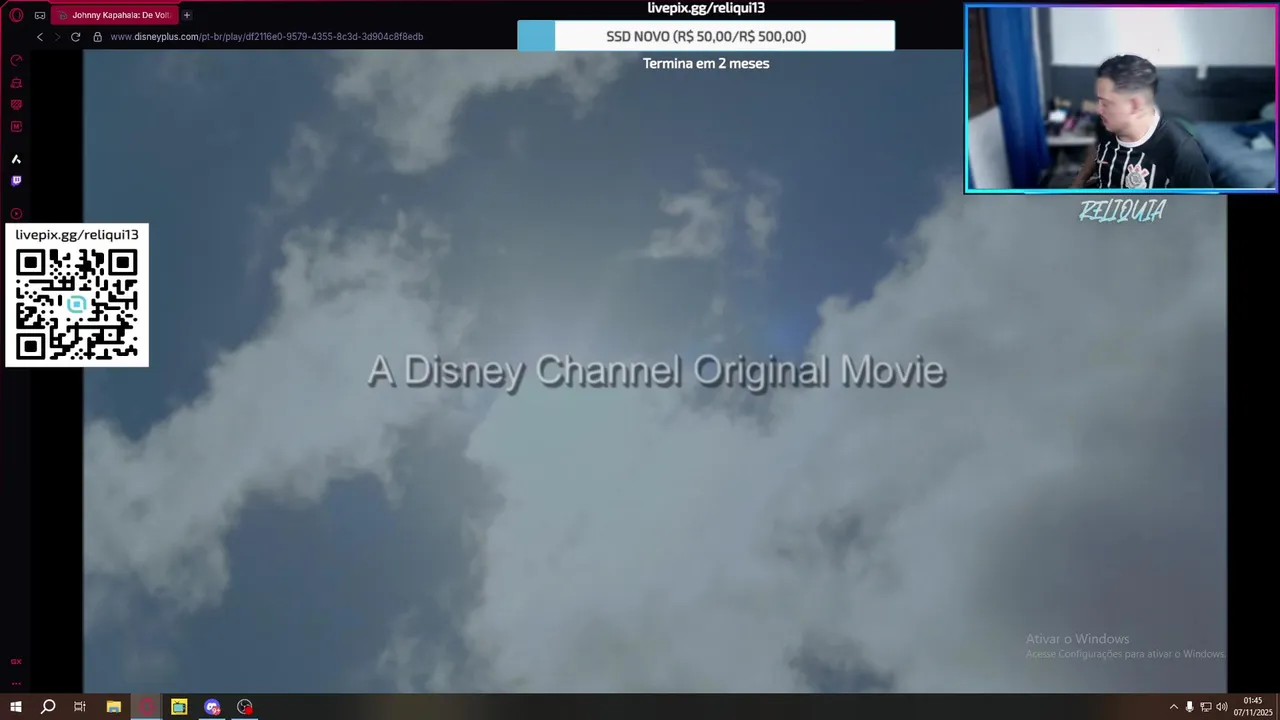
Task: Open GX Cleaner in sidebar
Action: point(16,83)
